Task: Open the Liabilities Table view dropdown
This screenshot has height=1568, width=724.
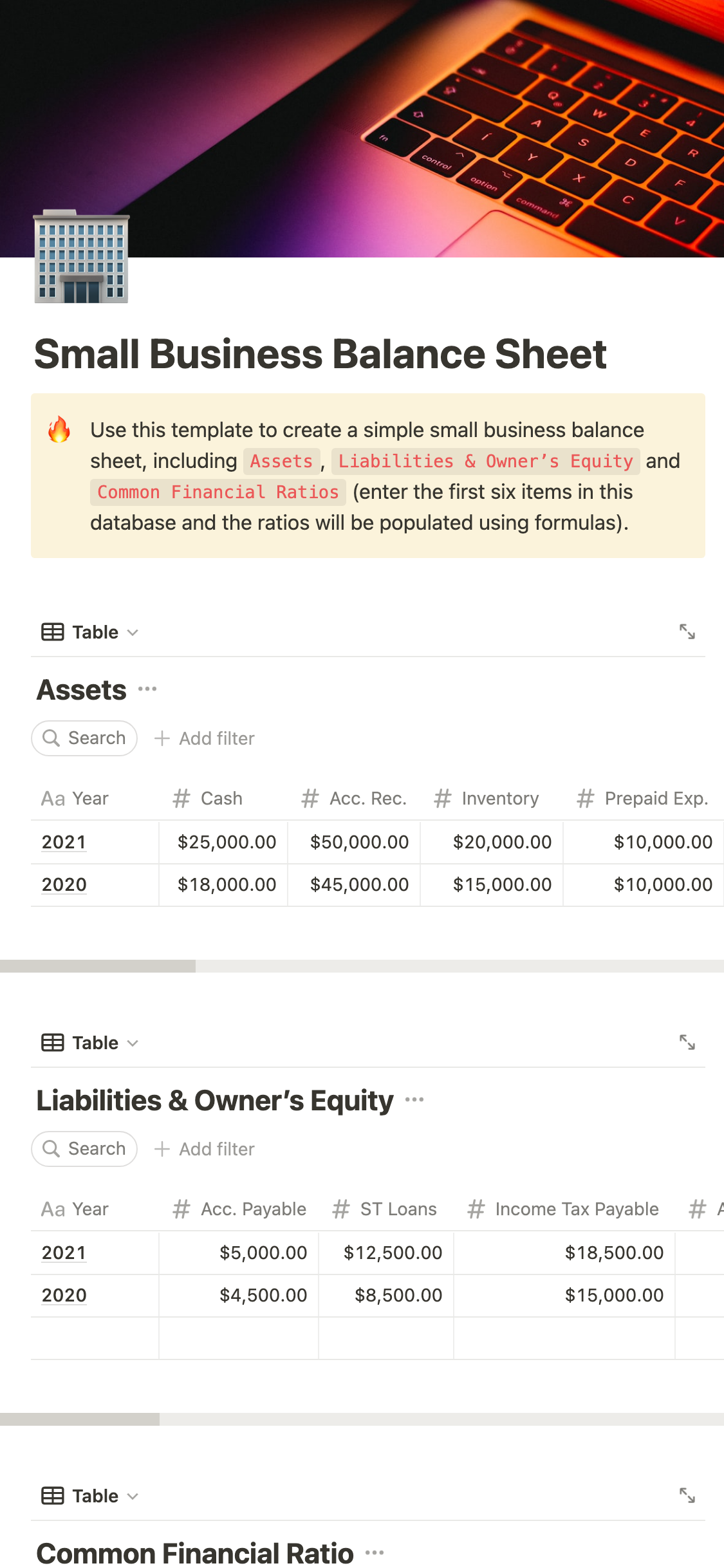Action: pyautogui.click(x=90, y=1043)
